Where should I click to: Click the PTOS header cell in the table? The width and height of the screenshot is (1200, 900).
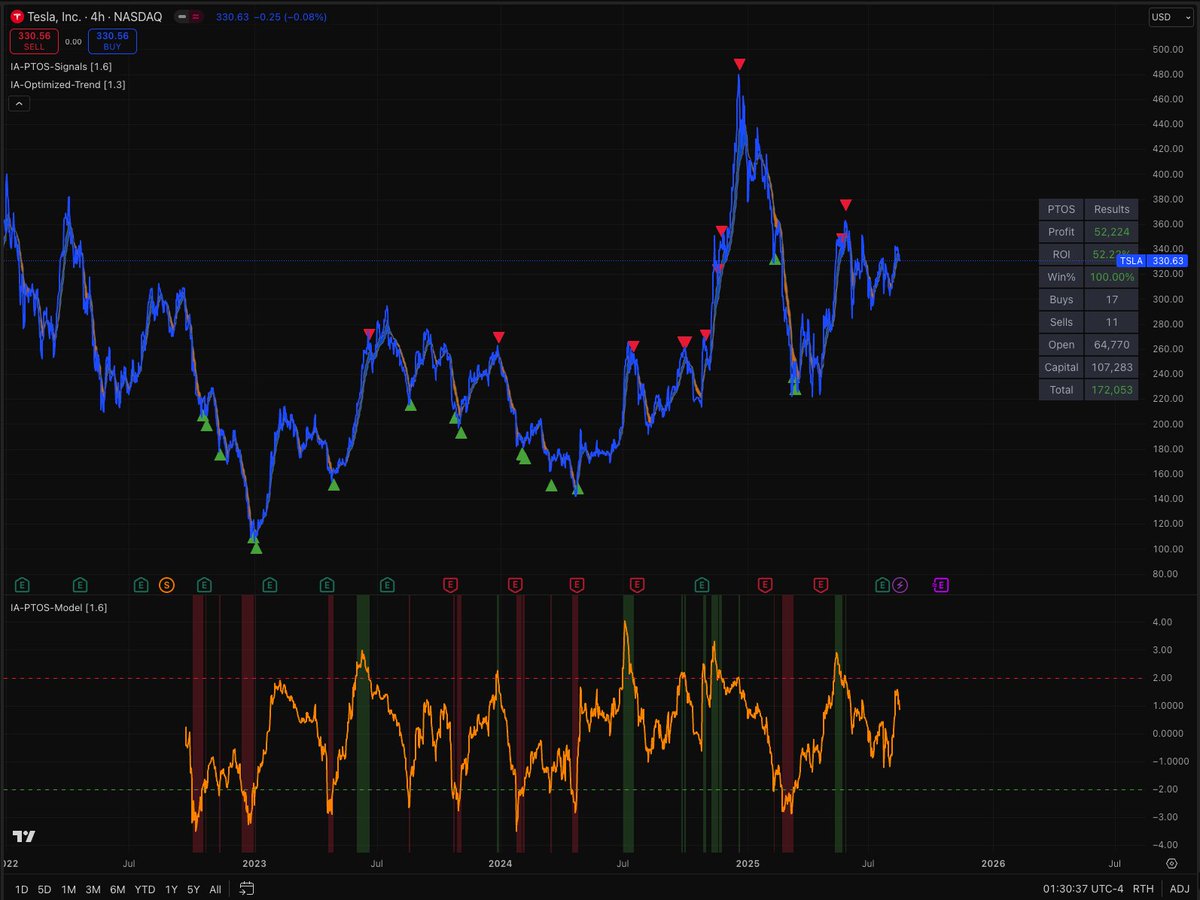pos(1061,209)
